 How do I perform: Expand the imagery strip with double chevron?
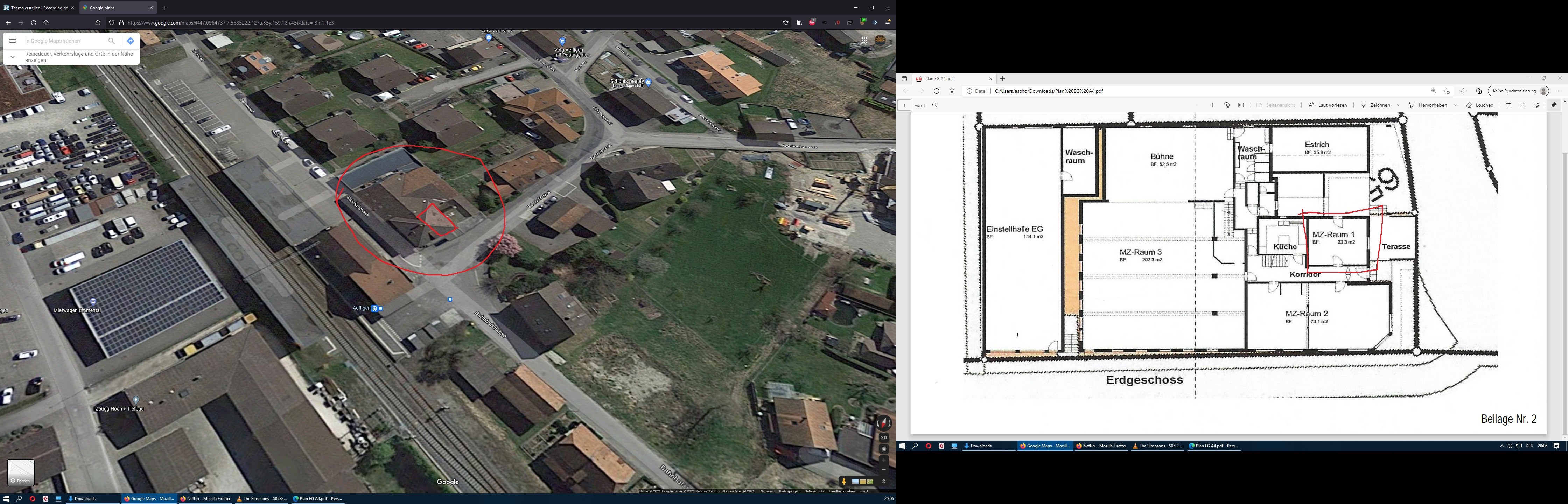pos(884,482)
